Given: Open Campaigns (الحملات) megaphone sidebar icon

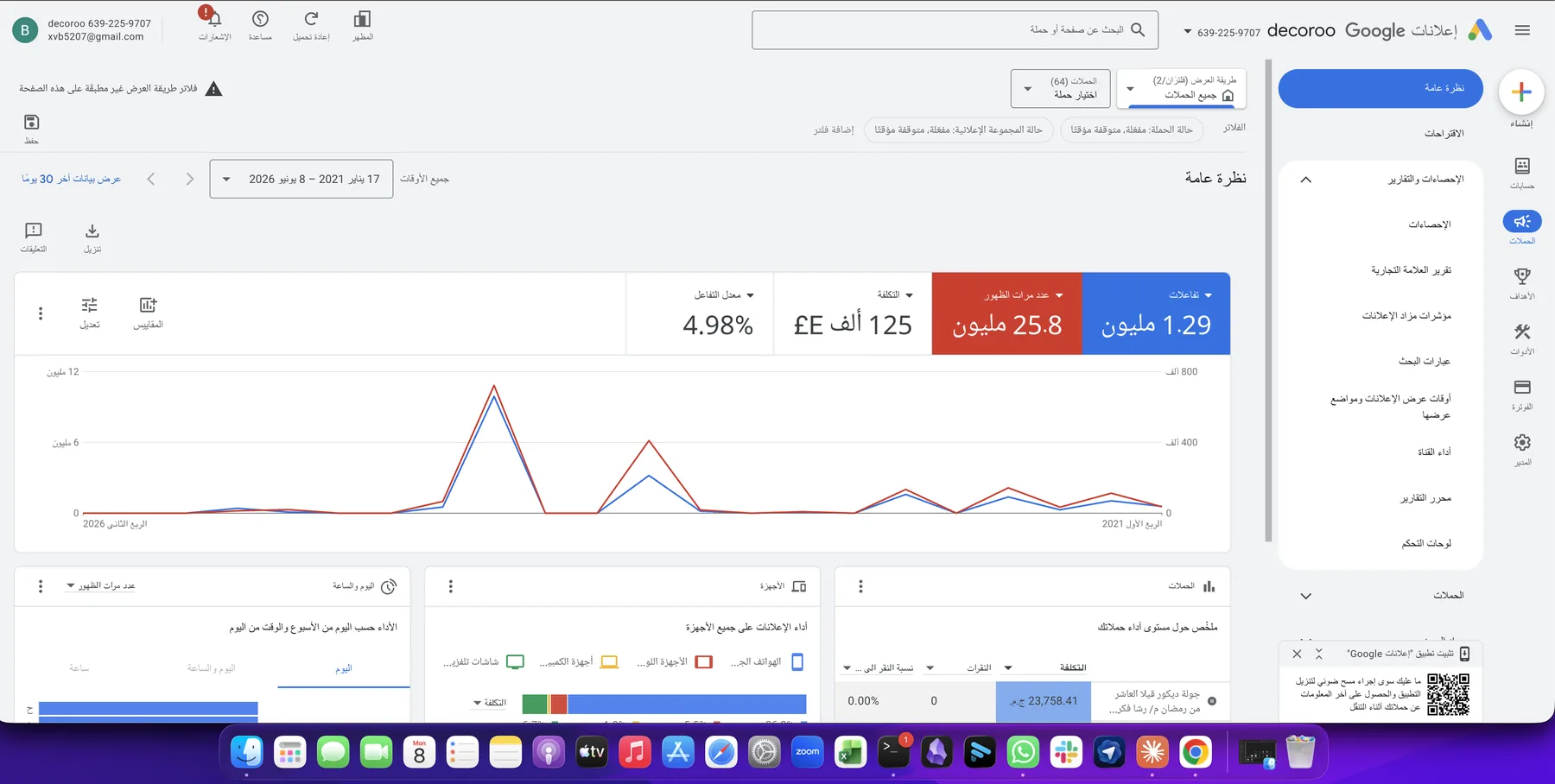Looking at the screenshot, I should pos(1522,222).
